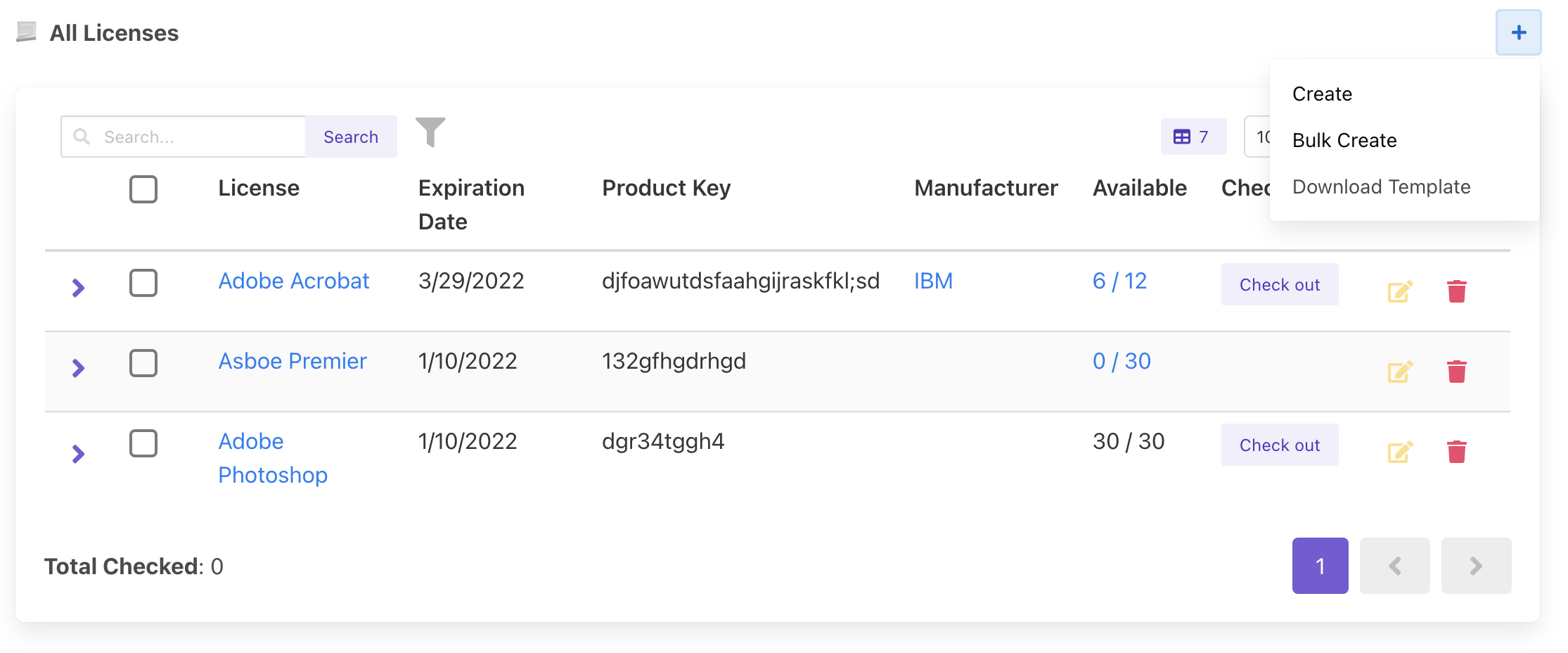
Task: Expand the Adobe Acrobat row details
Action: [x=78, y=288]
